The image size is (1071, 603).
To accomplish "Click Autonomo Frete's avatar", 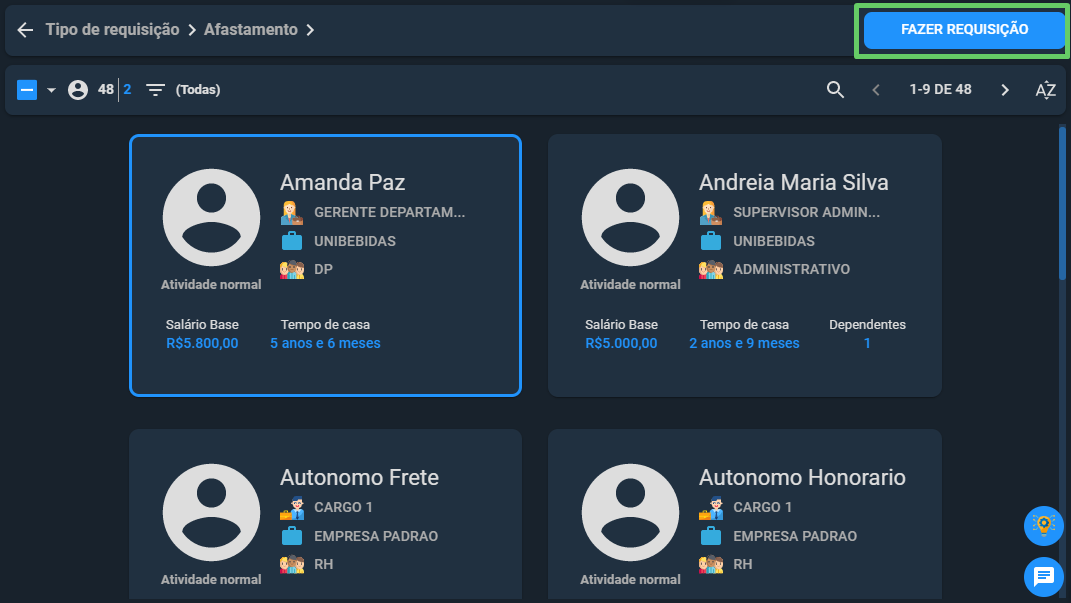I will point(211,512).
